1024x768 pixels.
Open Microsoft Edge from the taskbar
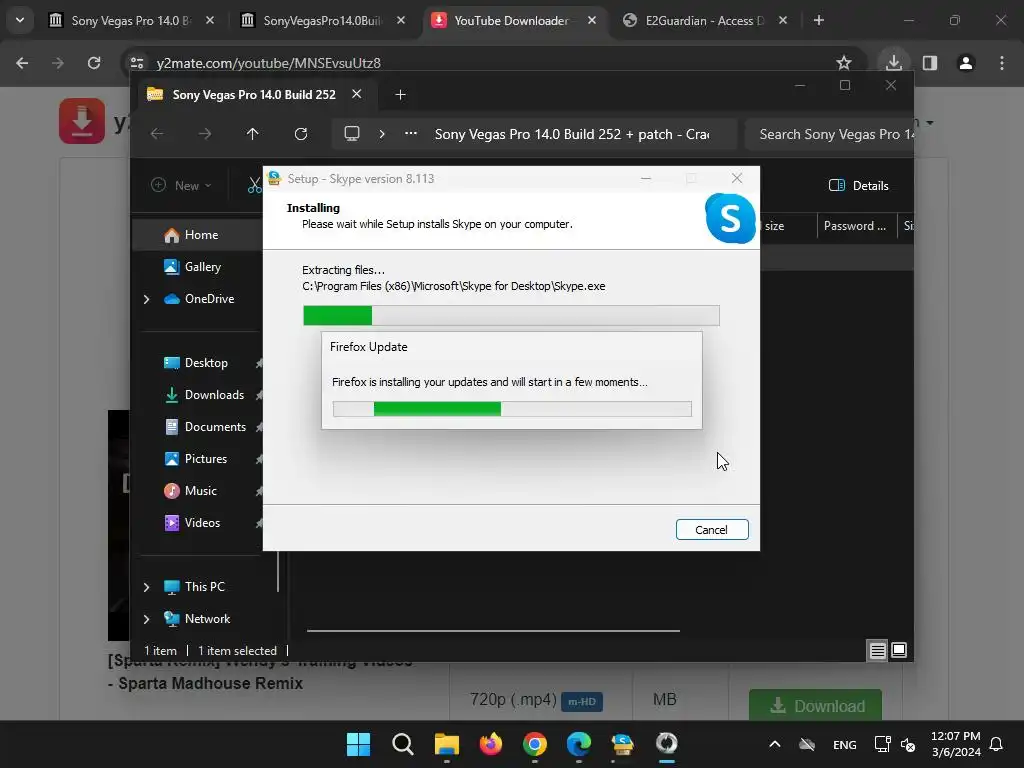pos(579,744)
